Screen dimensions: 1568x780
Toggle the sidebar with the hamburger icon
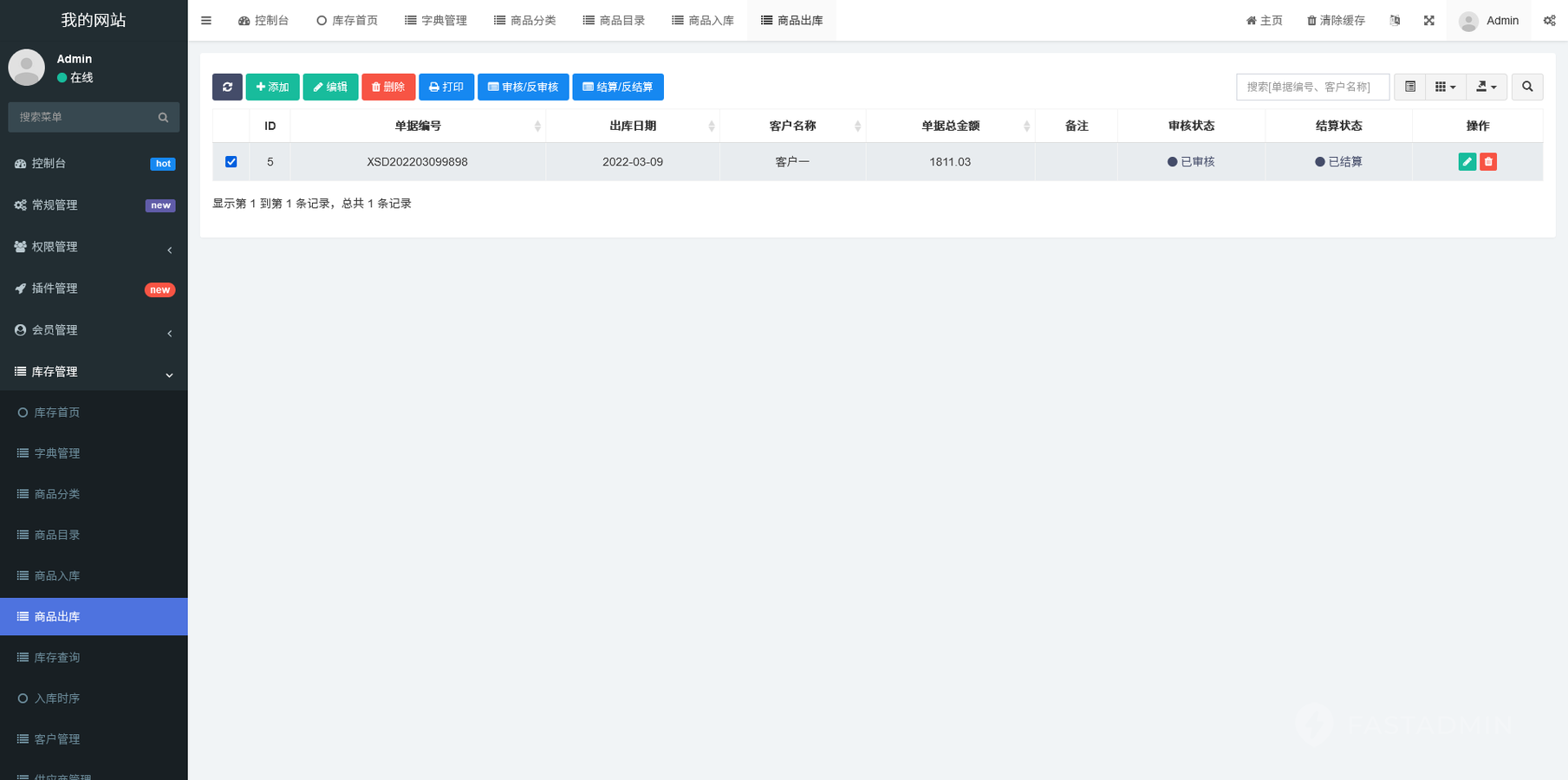point(206,21)
